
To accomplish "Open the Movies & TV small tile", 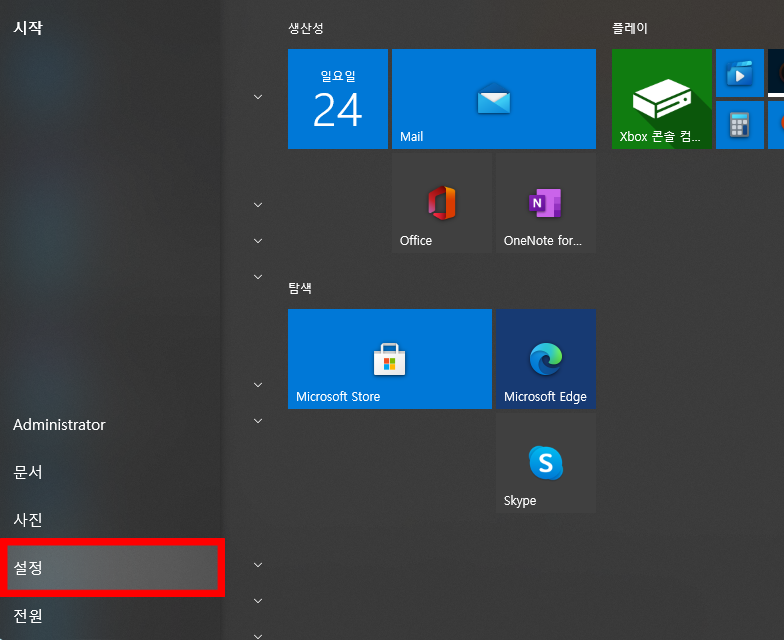I will click(740, 73).
